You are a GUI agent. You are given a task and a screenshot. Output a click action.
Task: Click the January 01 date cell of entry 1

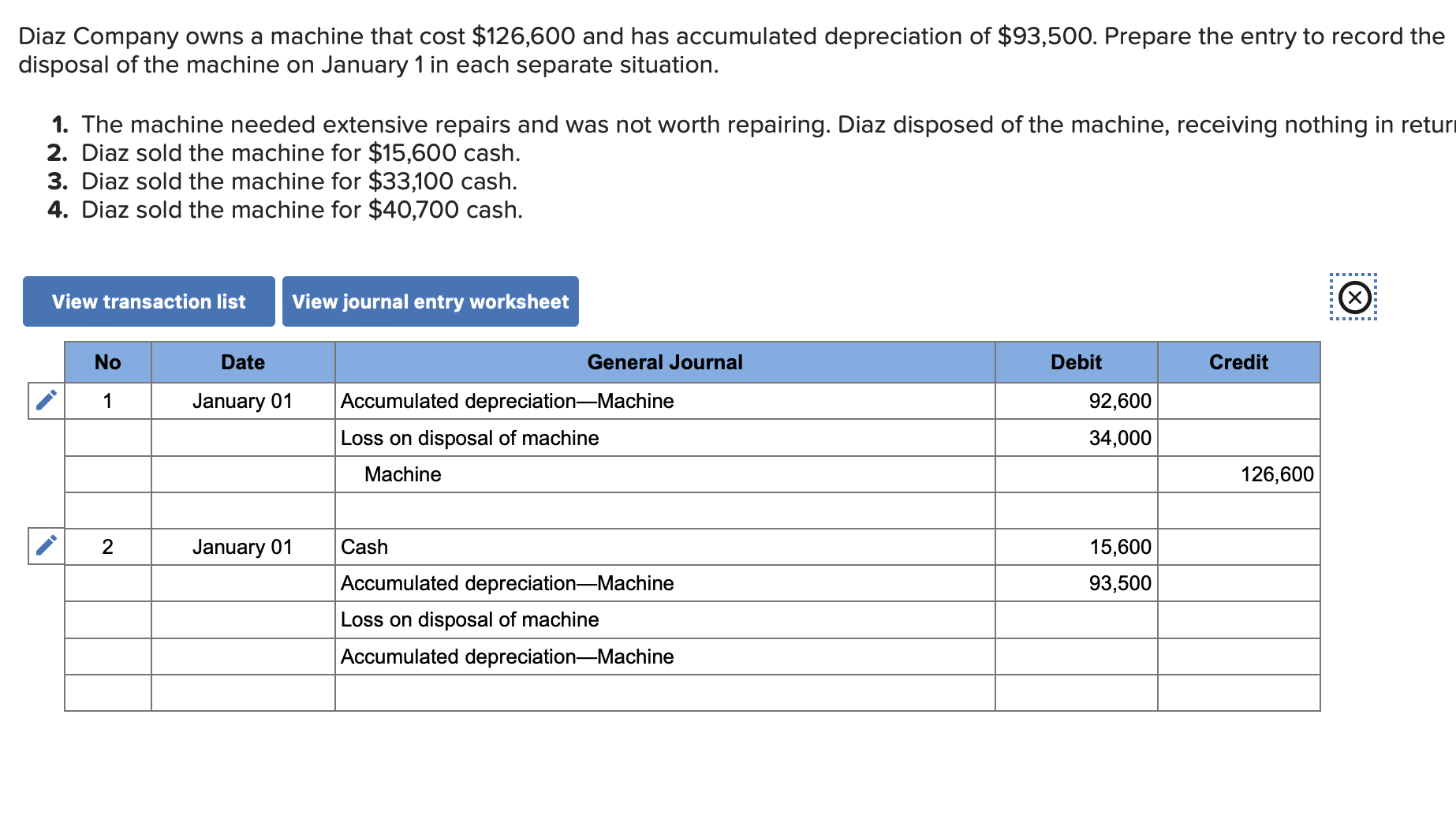point(242,401)
